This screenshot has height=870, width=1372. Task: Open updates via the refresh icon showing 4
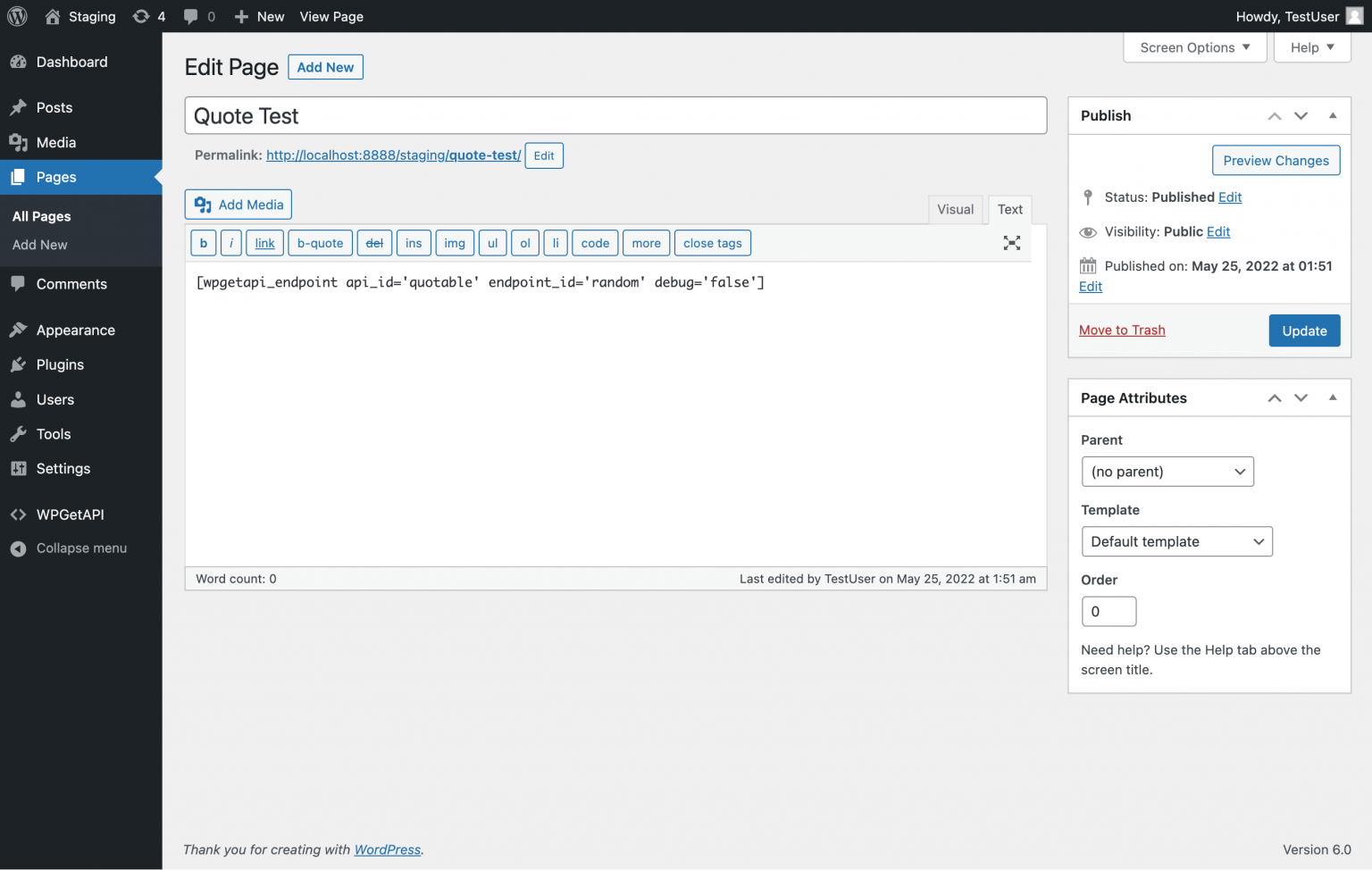pyautogui.click(x=148, y=16)
